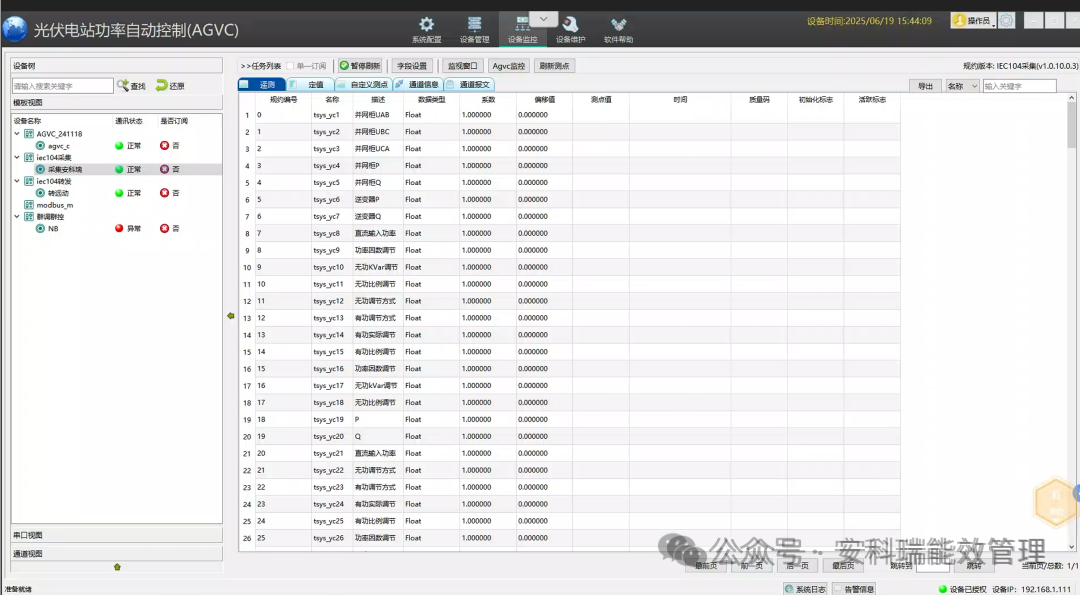Image resolution: width=1080 pixels, height=595 pixels.
Task: Focus the device tree search field
Action: [x=62, y=86]
